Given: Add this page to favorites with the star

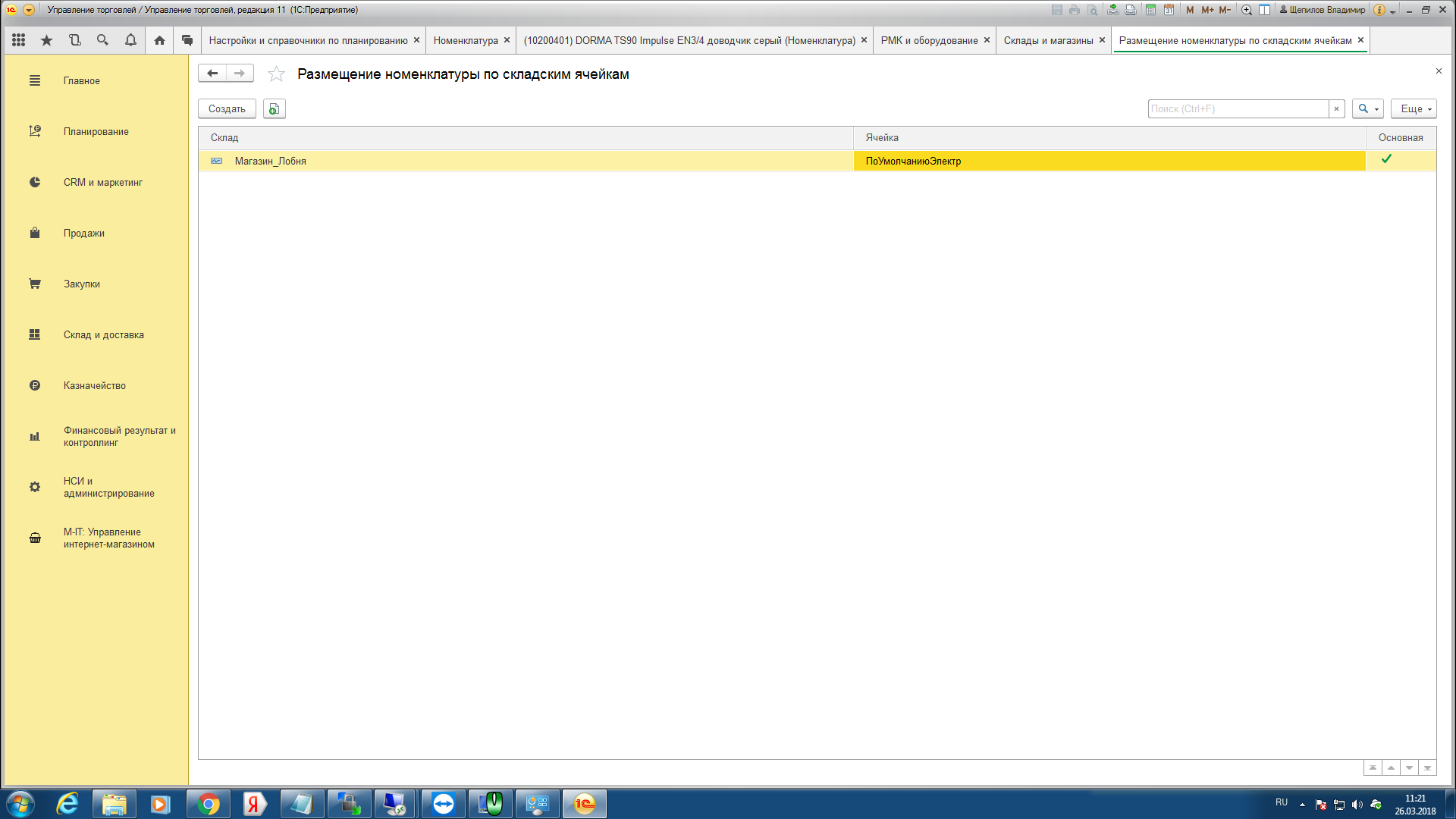Looking at the screenshot, I should [276, 74].
